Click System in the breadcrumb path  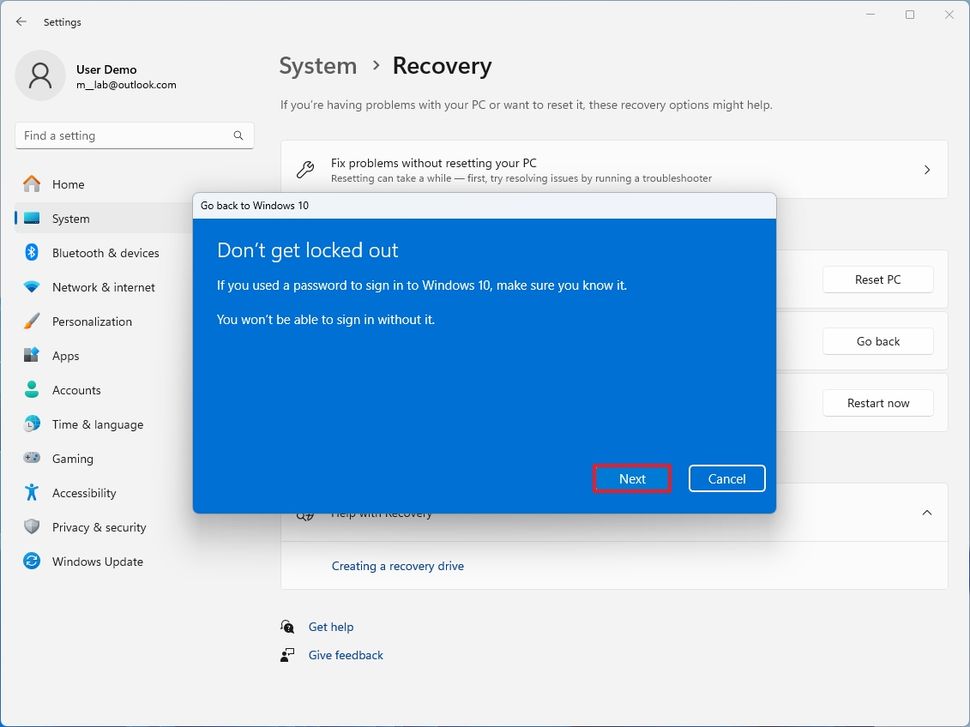(x=318, y=66)
